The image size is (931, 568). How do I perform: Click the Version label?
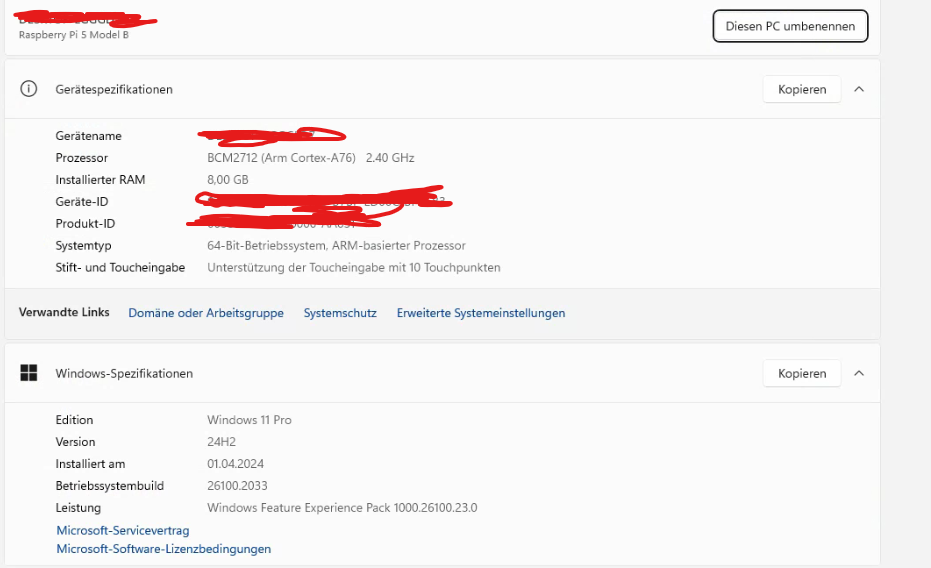pyautogui.click(x=75, y=442)
